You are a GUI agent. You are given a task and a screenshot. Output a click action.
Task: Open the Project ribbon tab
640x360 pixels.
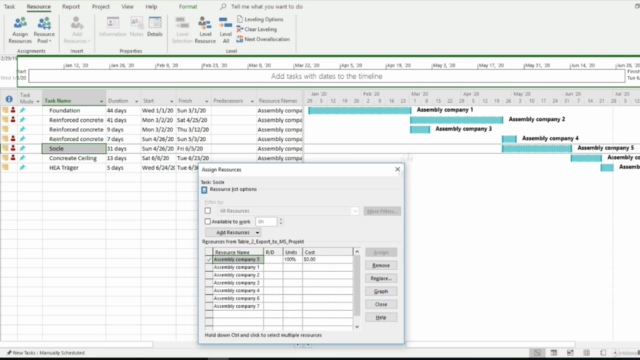100,7
